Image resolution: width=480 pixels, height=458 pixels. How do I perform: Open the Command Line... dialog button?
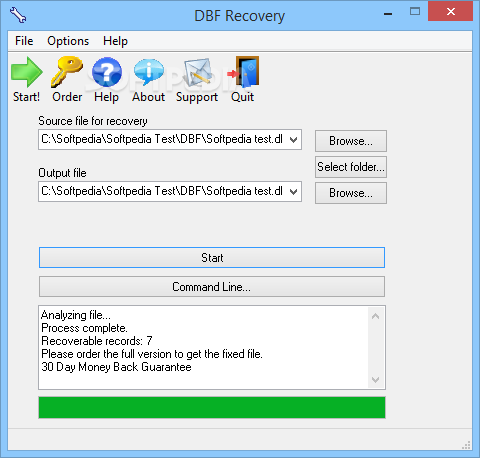click(x=212, y=286)
